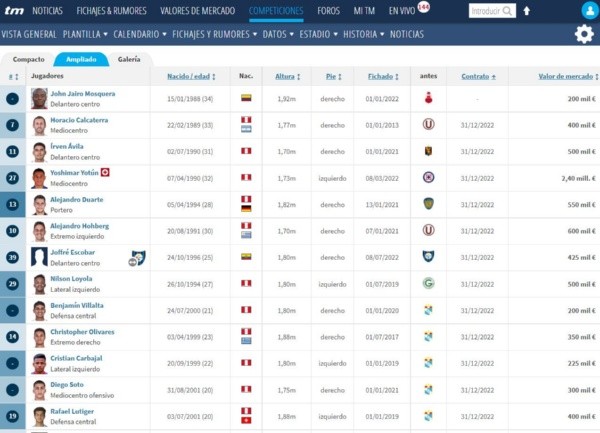Open Valores de Mercado menu

click(197, 11)
